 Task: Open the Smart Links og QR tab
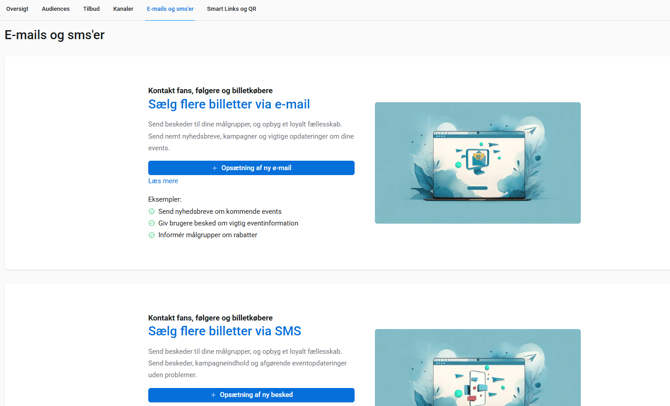[x=231, y=9]
